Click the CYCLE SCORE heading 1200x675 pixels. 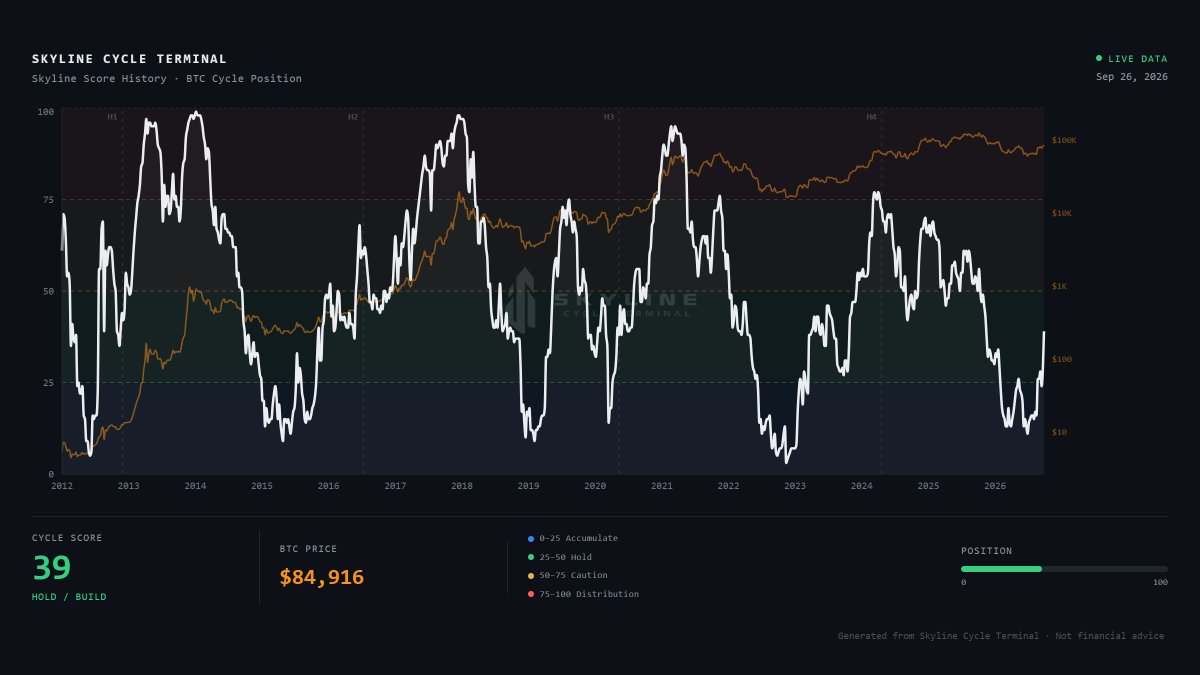pyautogui.click(x=67, y=538)
